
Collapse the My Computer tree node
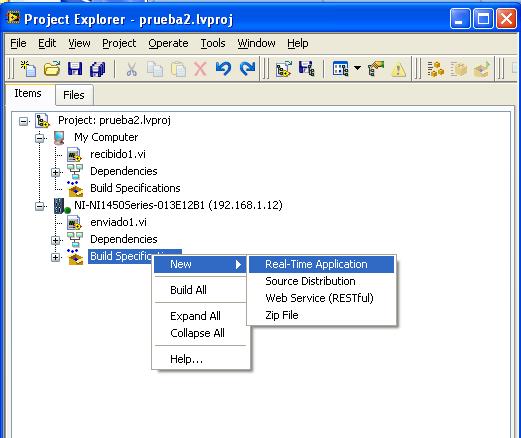(39, 138)
